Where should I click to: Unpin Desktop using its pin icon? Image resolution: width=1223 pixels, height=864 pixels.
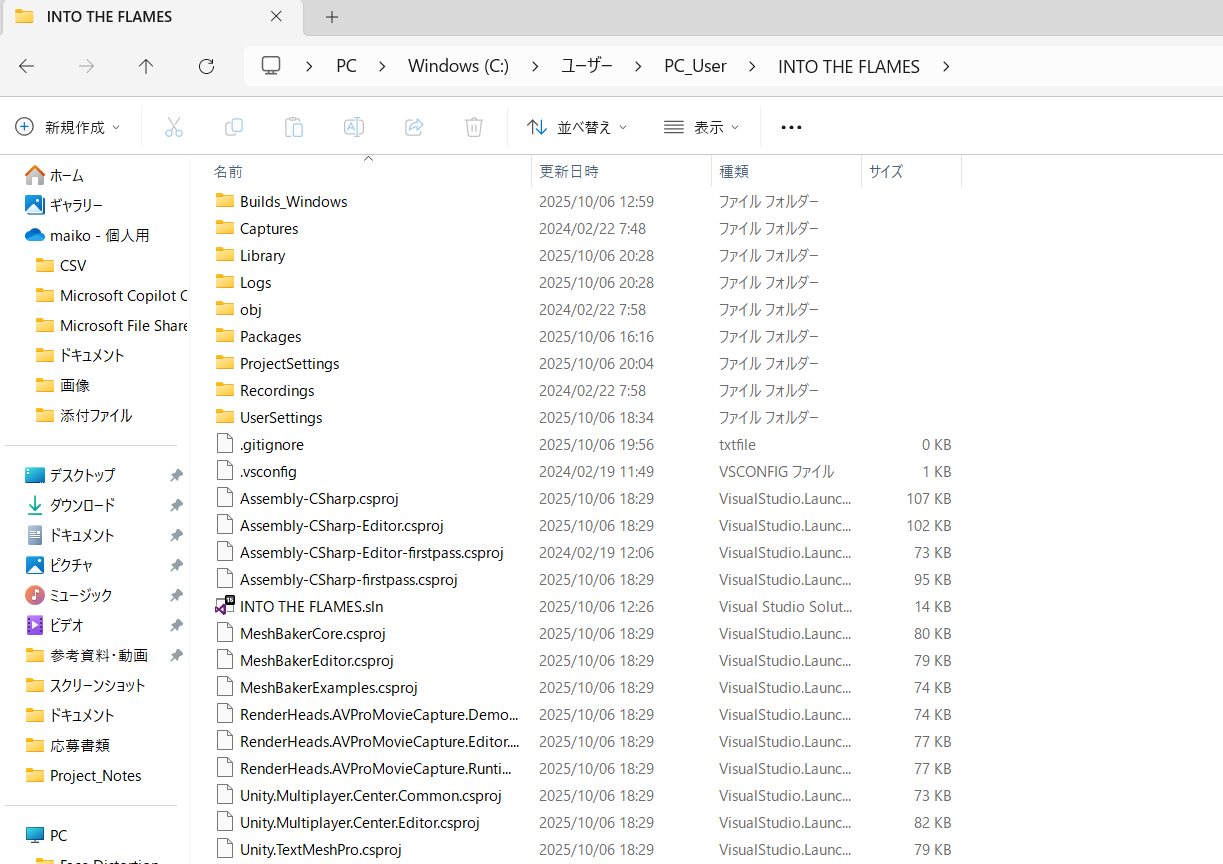176,475
